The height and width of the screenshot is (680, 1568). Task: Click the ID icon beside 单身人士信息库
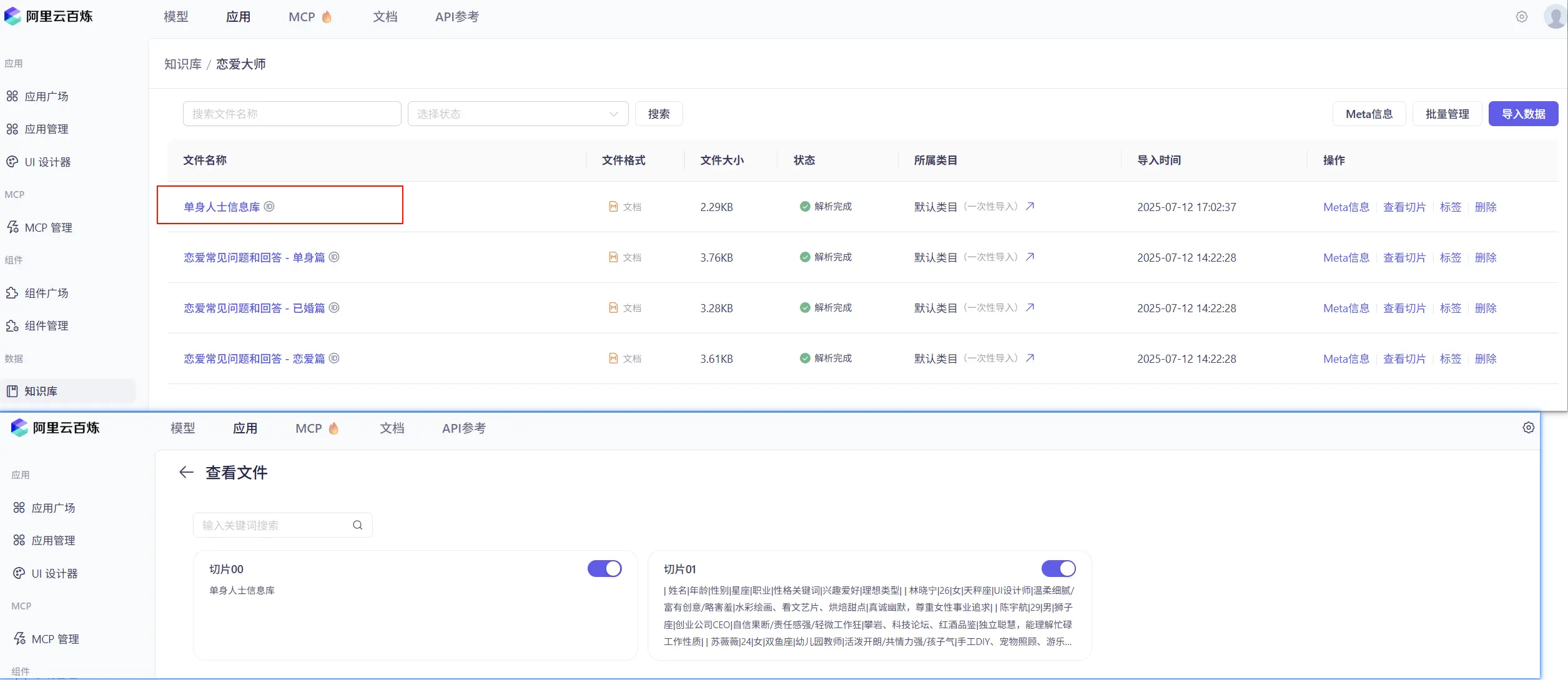point(269,207)
